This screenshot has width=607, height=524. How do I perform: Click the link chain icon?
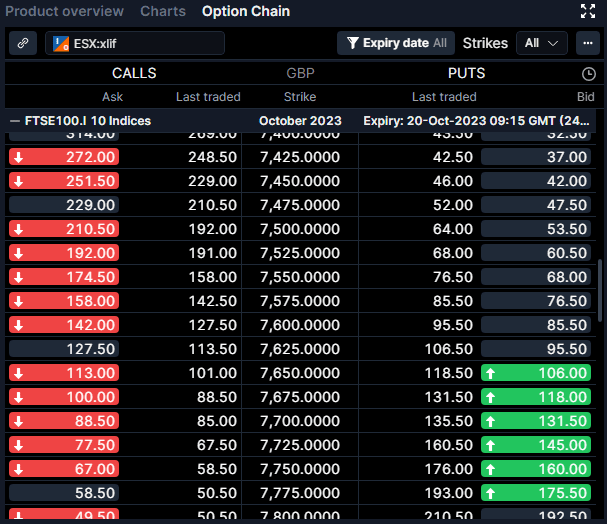tap(23, 43)
